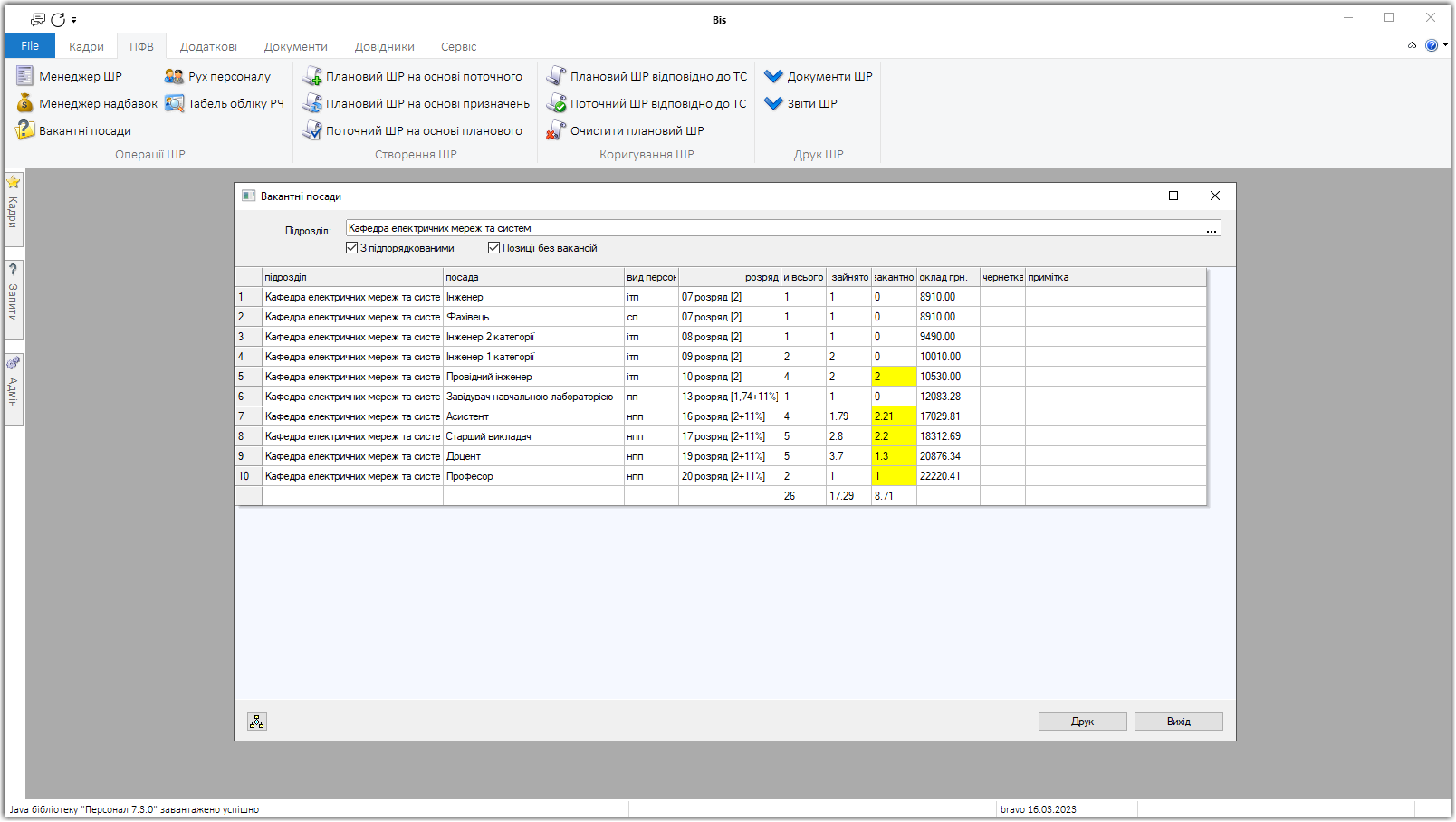Click the help question mark icon
Screen dimensions: 1456x822
1431,45
